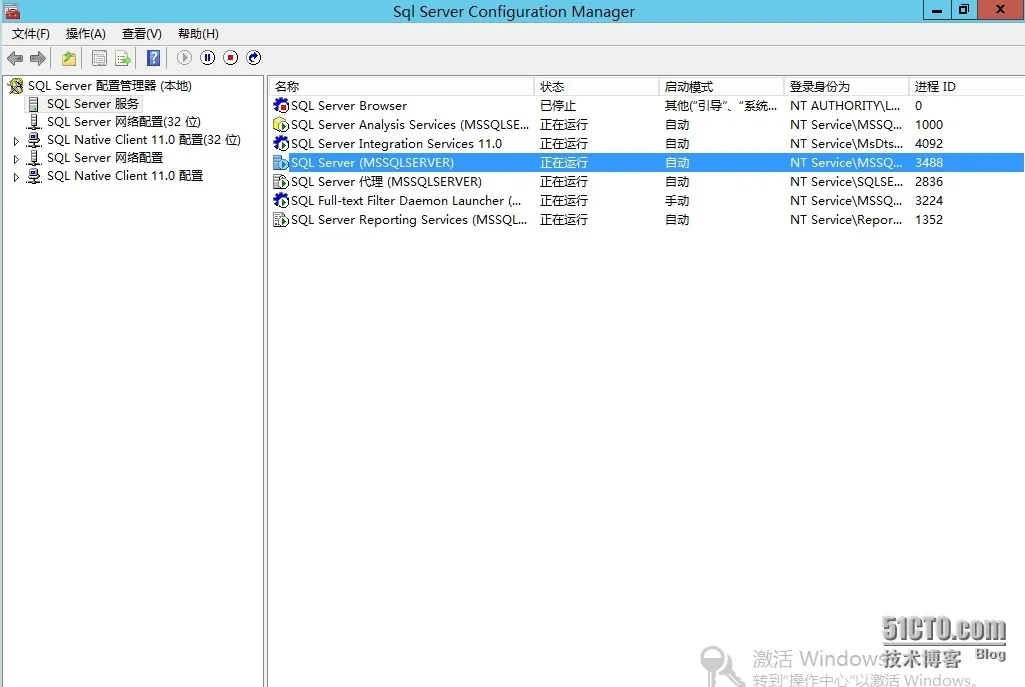Click the Export list toolbar icon
The image size is (1025, 687).
coord(122,58)
